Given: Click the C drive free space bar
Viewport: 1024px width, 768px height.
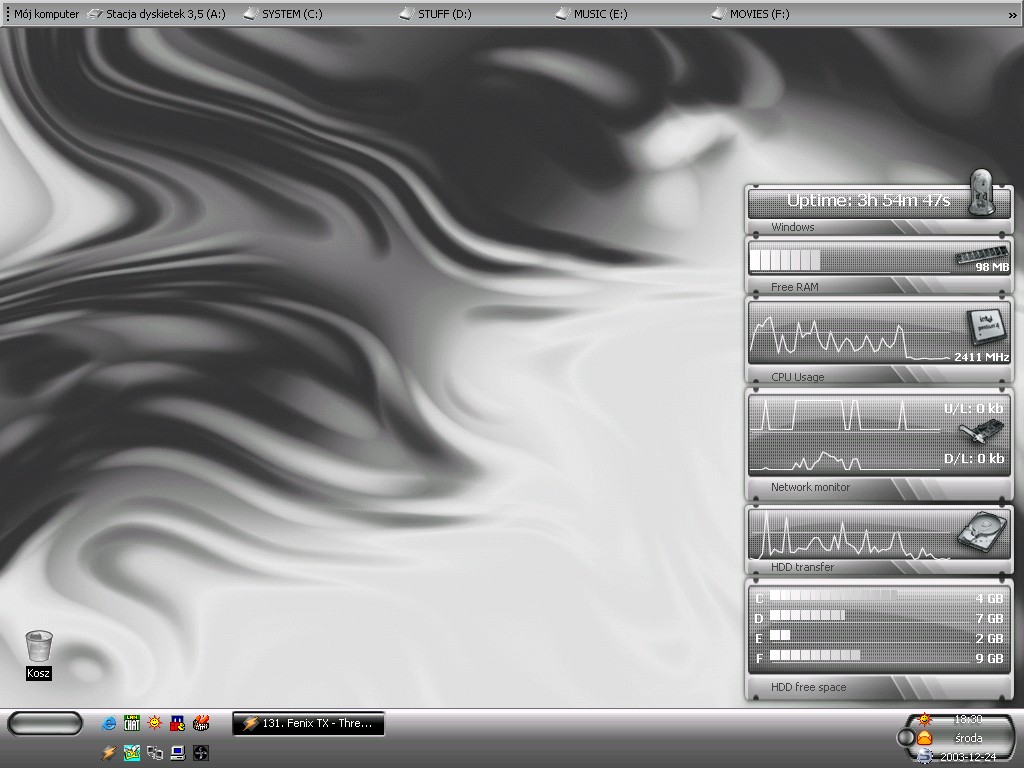Looking at the screenshot, I should 833,596.
